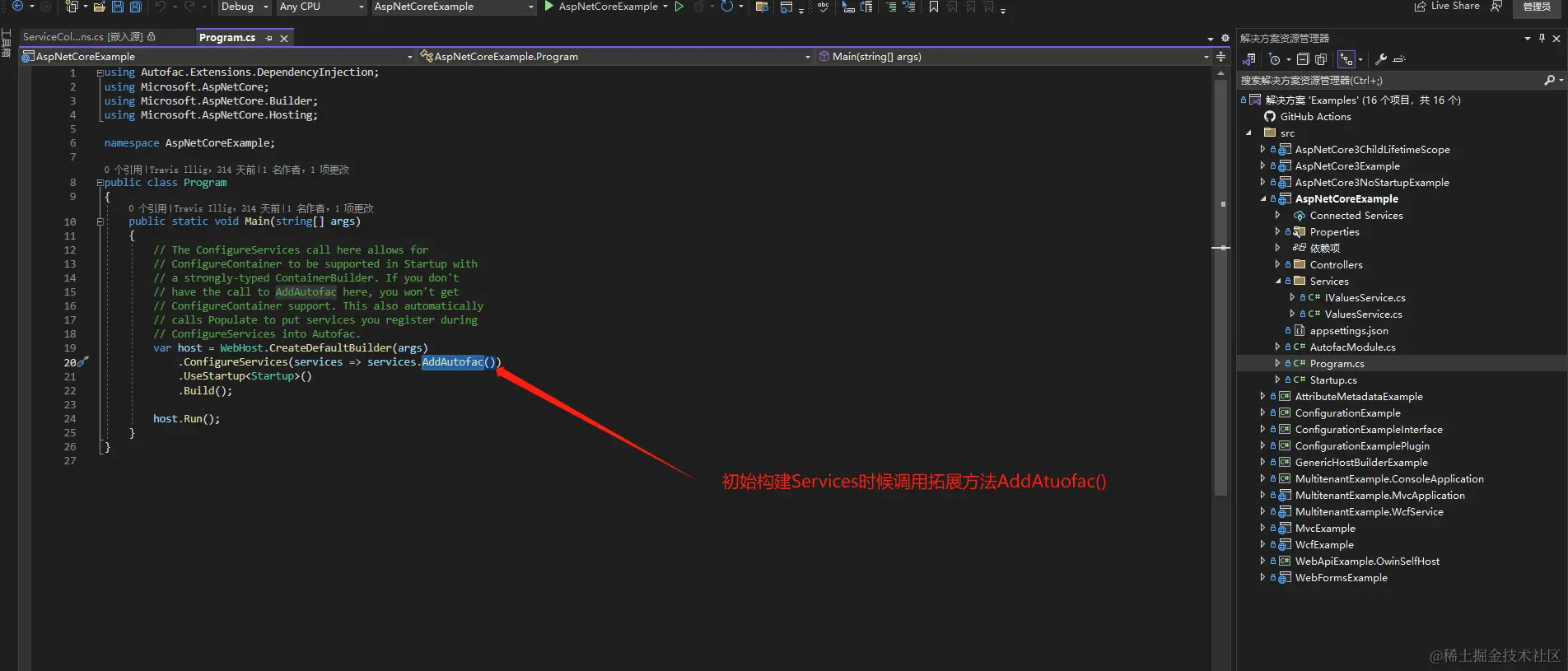This screenshot has width=1568, height=671.
Task: Click the Solution Explorer search magnifier icon
Action: [1549, 80]
